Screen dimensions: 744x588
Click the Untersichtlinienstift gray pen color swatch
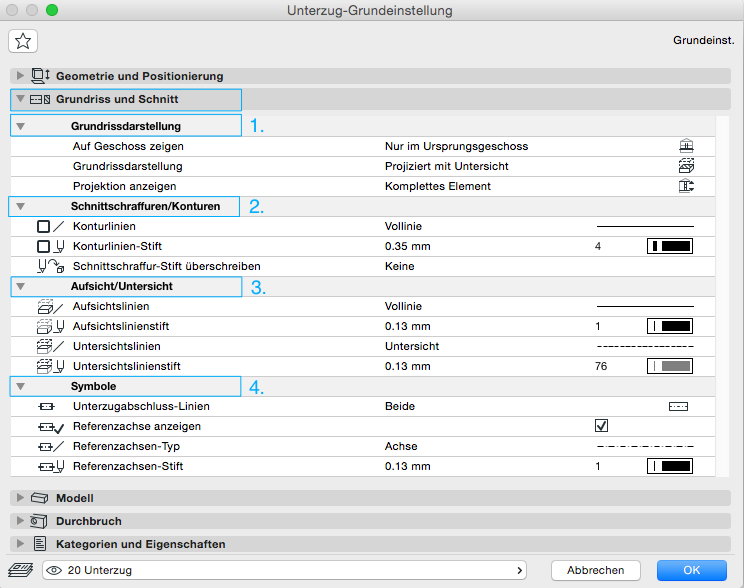point(670,366)
